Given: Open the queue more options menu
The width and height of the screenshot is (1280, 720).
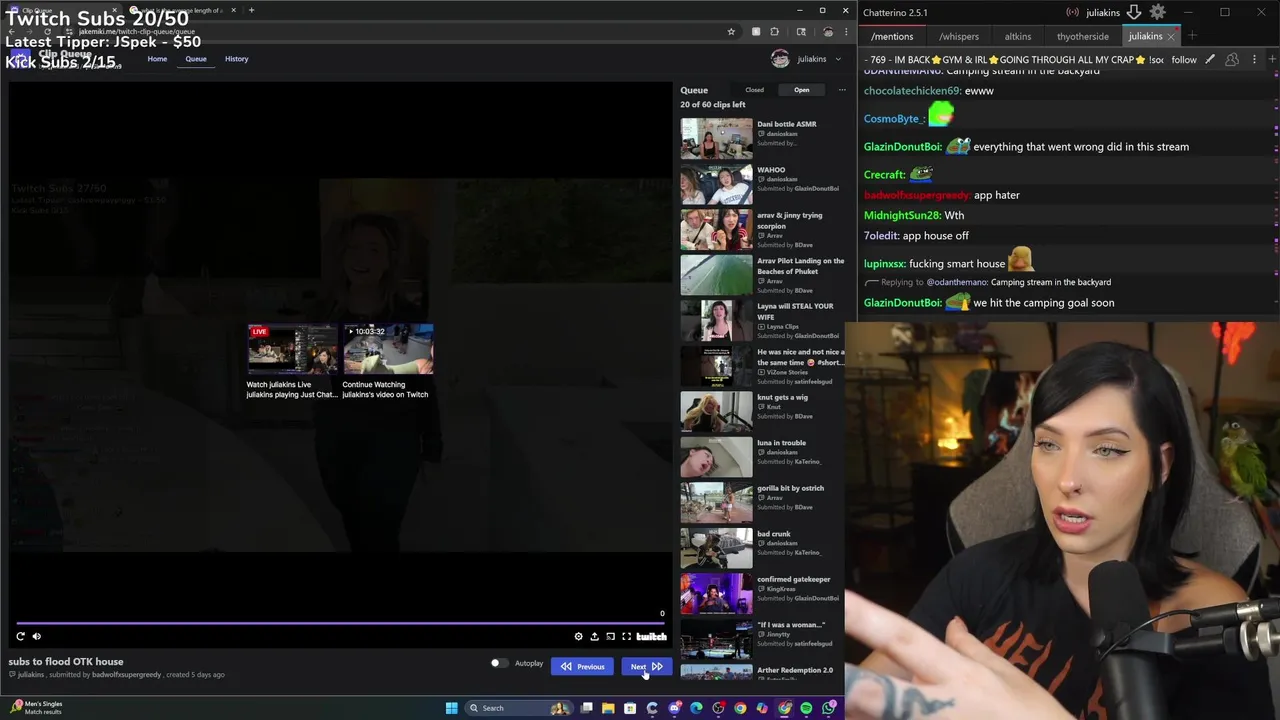Looking at the screenshot, I should pyautogui.click(x=842, y=90).
